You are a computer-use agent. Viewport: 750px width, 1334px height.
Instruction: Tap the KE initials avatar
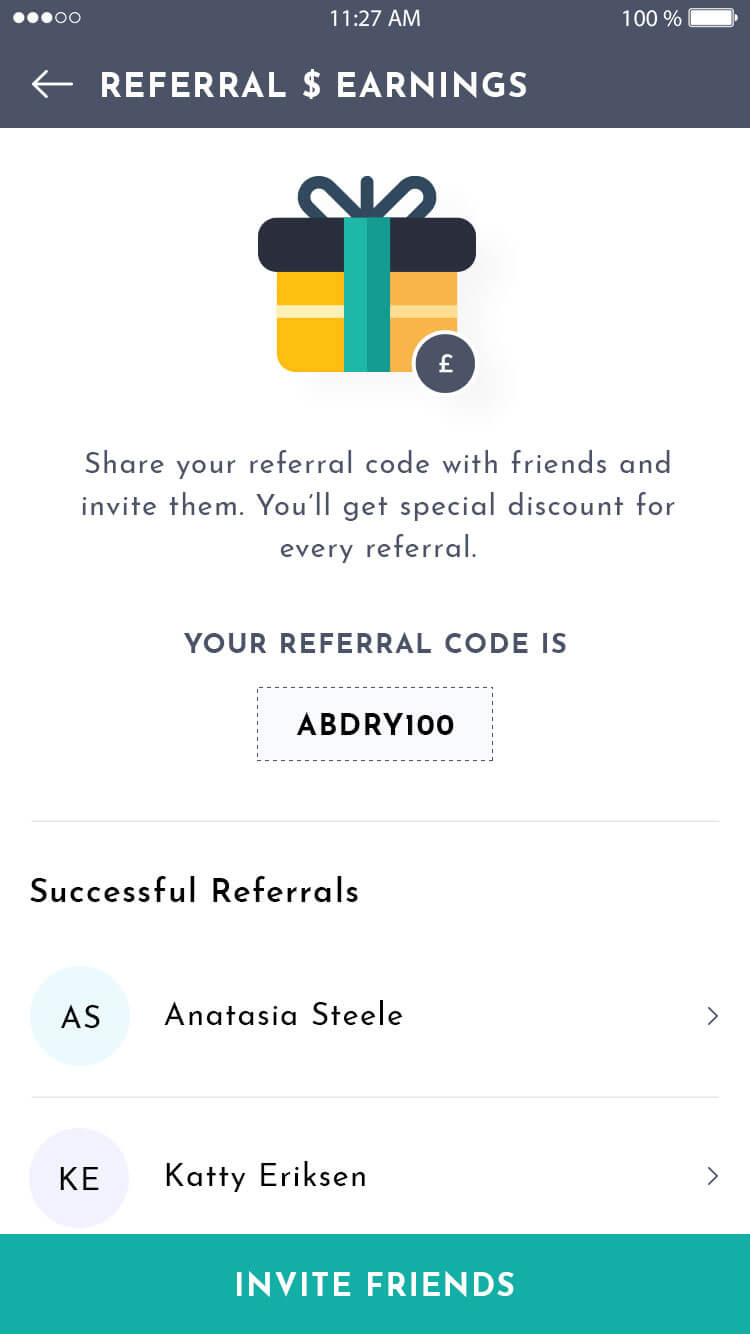[80, 1178]
